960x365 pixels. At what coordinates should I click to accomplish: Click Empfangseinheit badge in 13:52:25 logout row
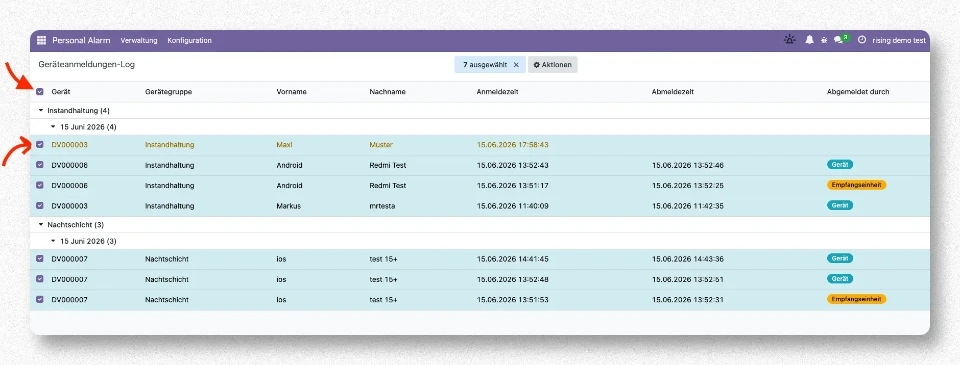pyautogui.click(x=857, y=185)
